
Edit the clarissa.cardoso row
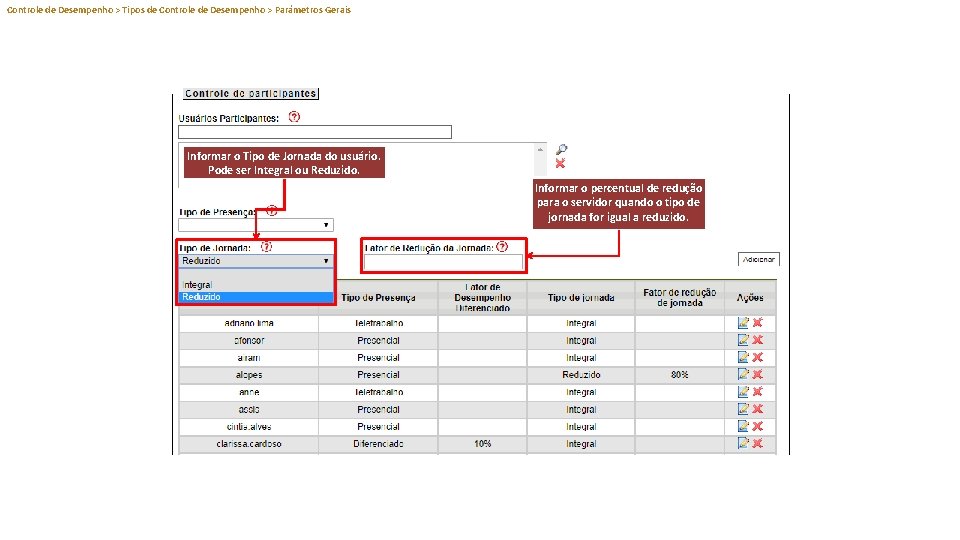743,443
